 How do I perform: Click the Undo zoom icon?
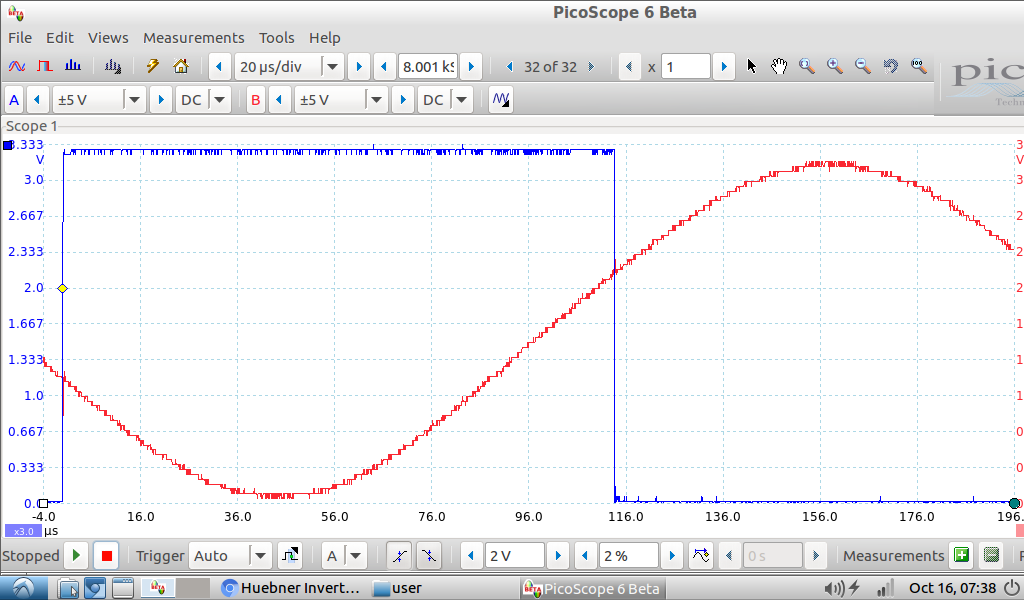coord(890,67)
